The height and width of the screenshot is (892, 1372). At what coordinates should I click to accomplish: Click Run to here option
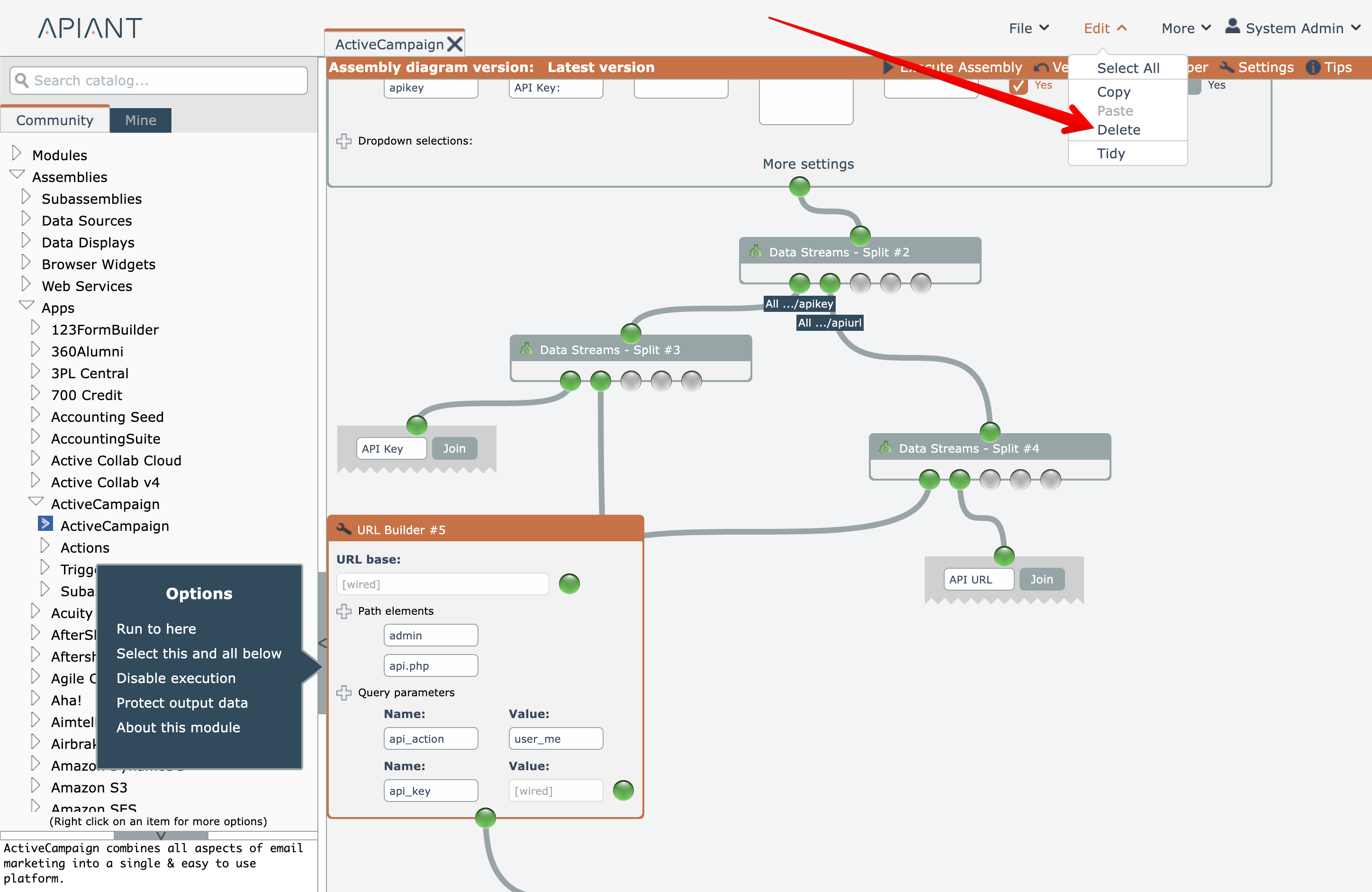tap(156, 628)
